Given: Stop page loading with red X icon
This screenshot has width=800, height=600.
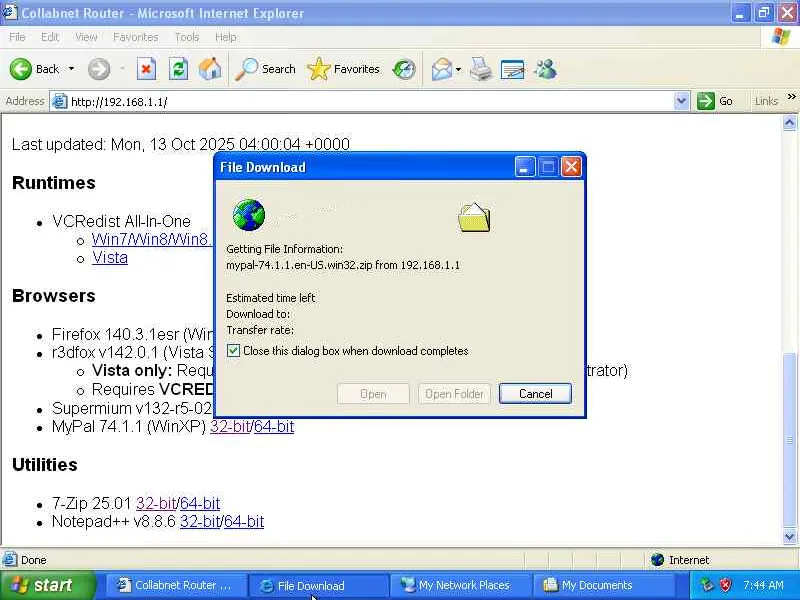Looking at the screenshot, I should (x=146, y=69).
